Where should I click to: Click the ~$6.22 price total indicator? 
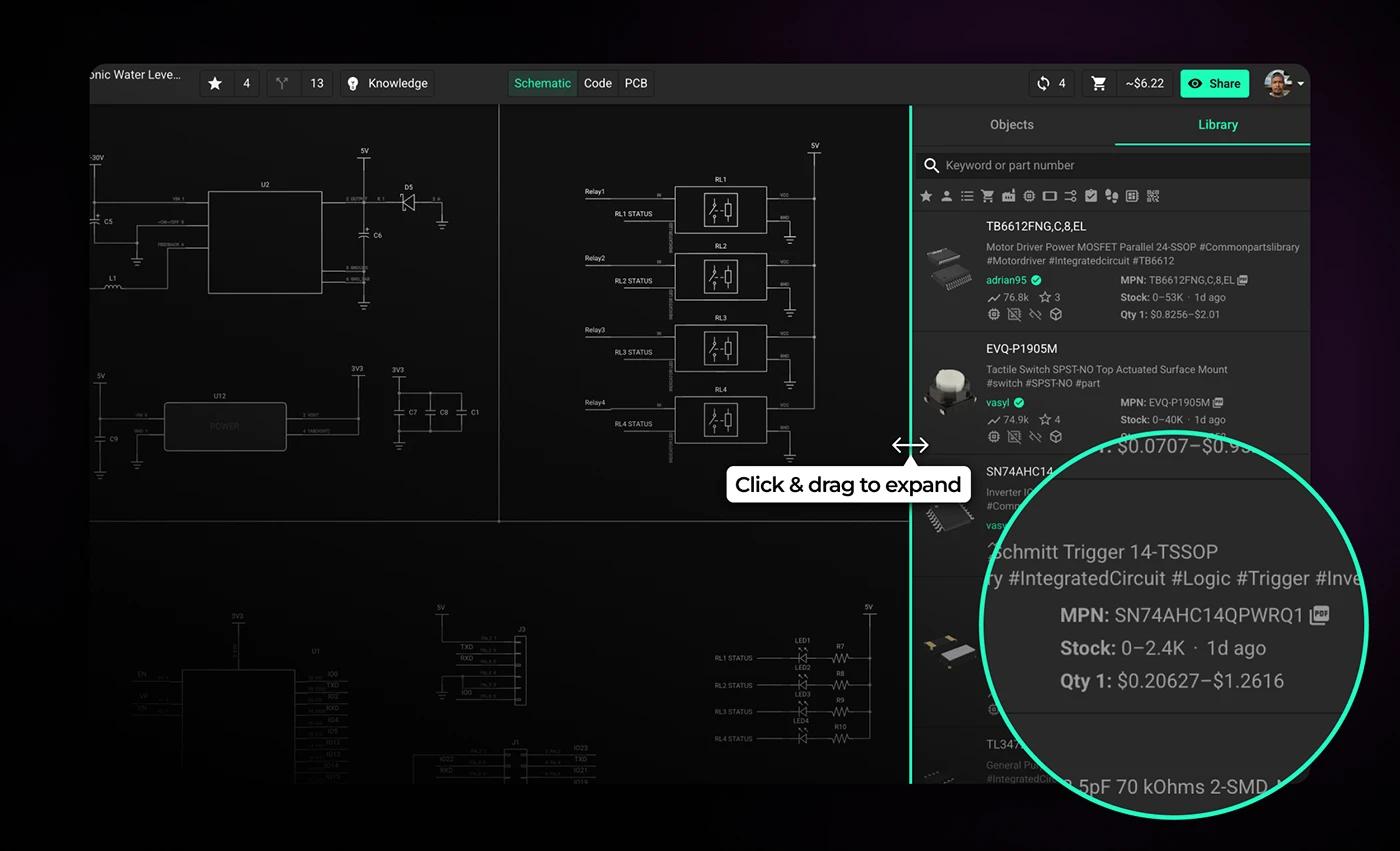pos(1144,83)
